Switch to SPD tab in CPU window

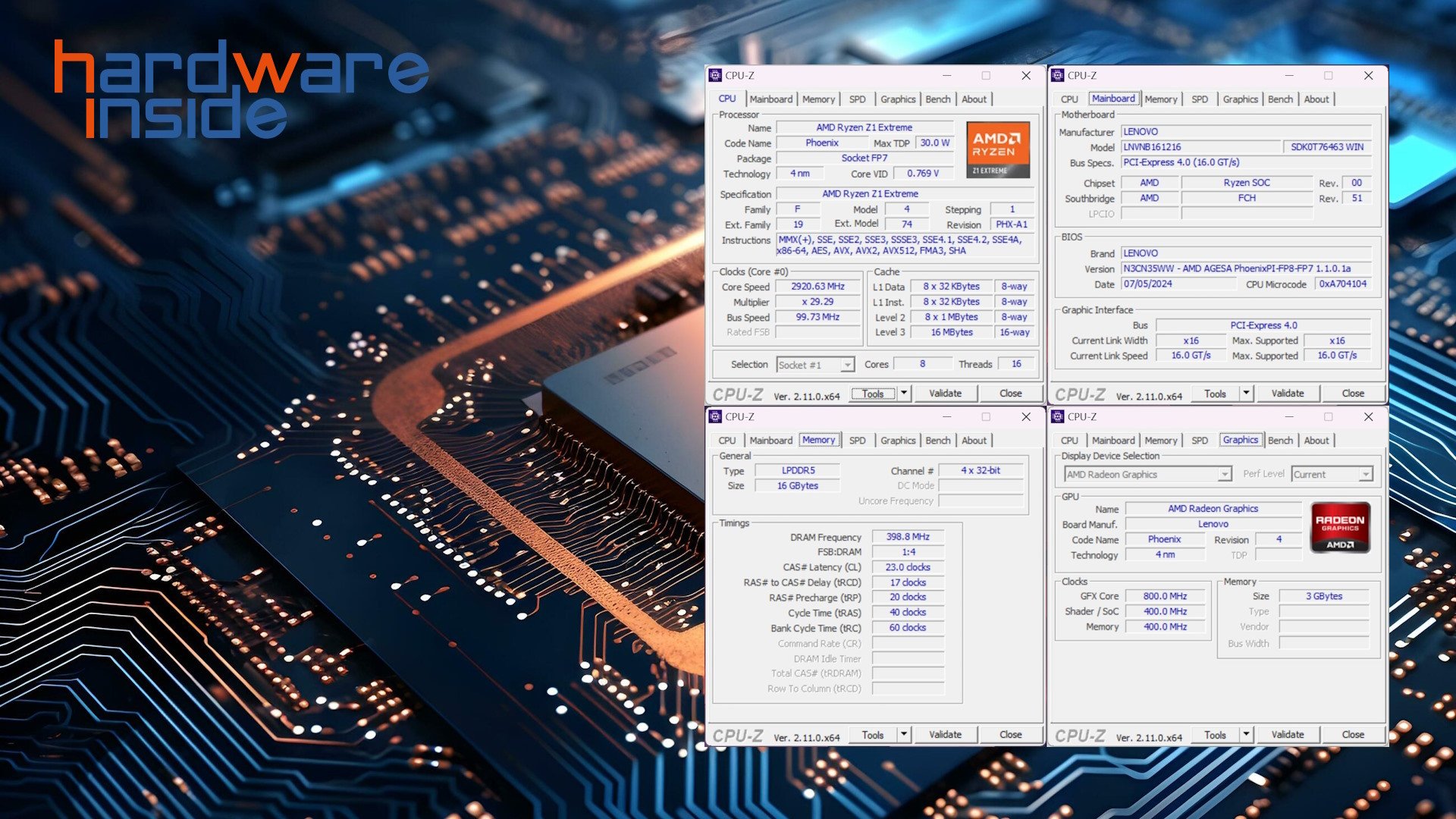tap(857, 99)
